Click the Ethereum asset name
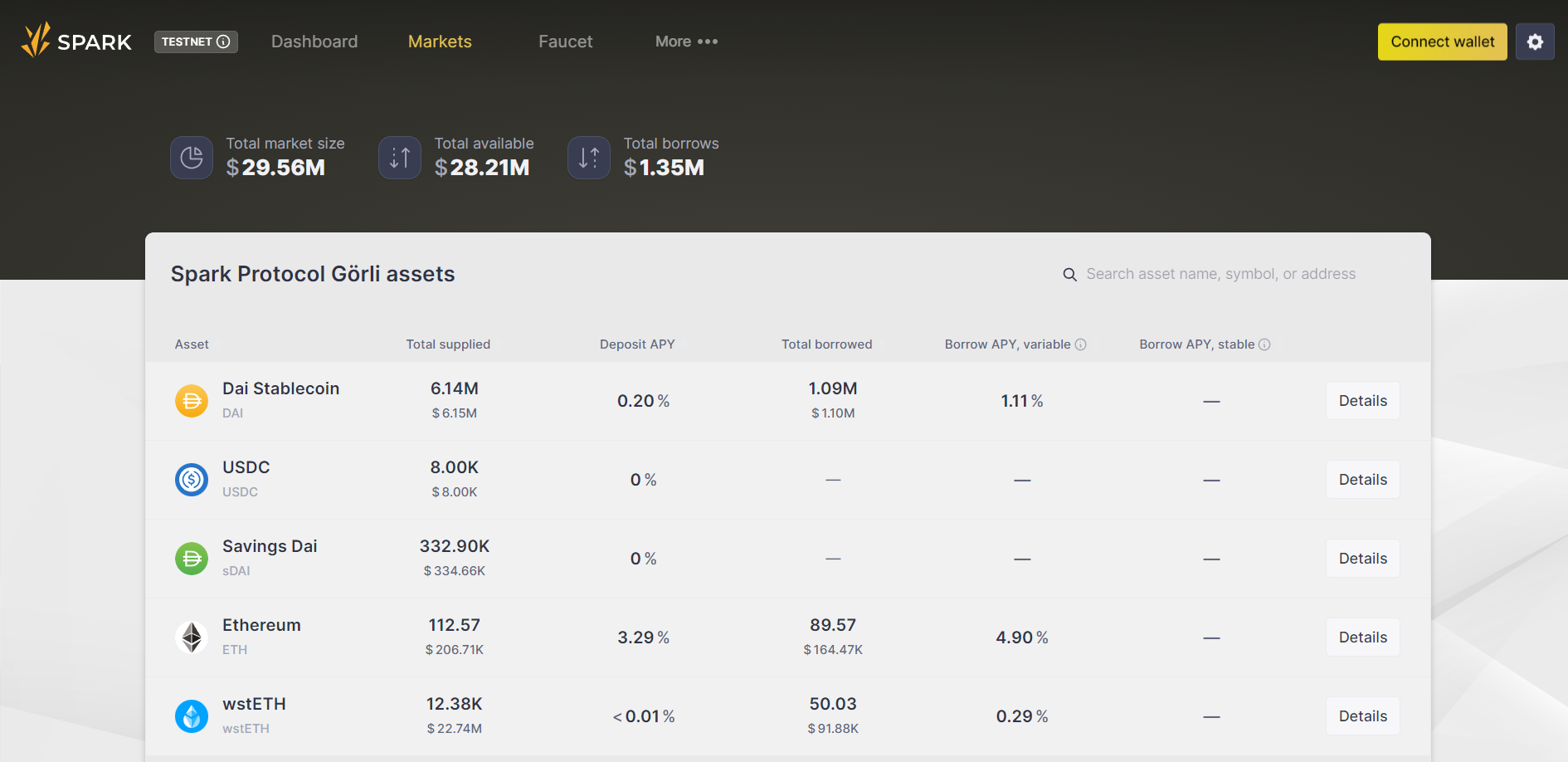The image size is (1568, 762). tap(261, 625)
